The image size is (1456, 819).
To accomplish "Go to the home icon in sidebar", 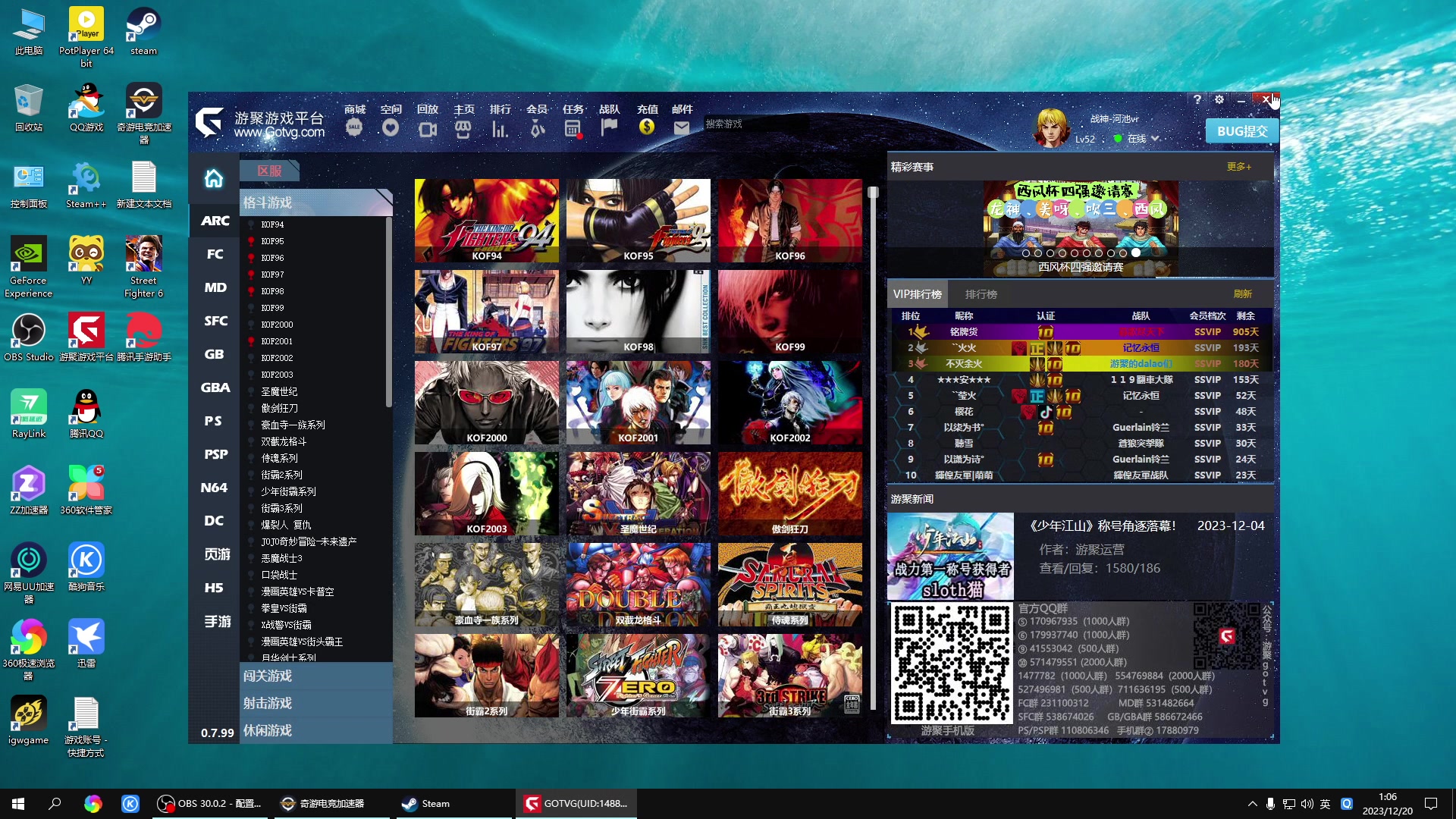I will pos(214,178).
